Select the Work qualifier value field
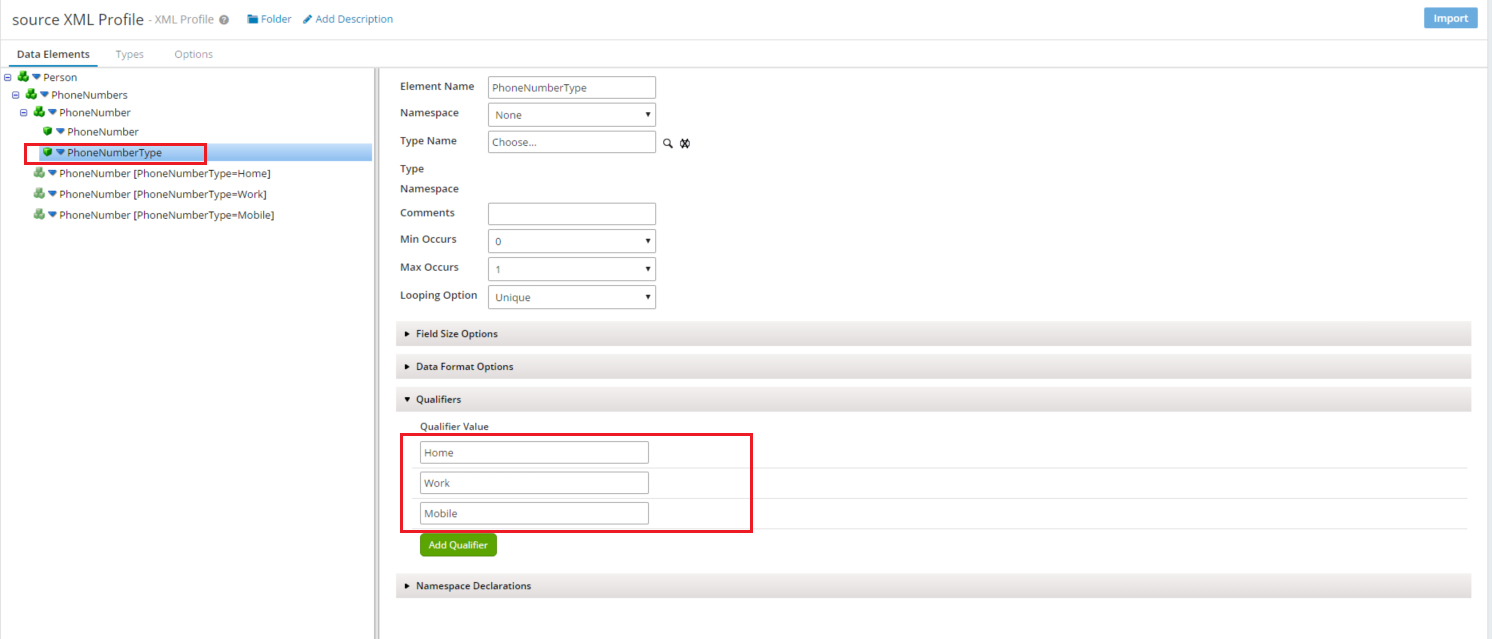Image resolution: width=1492 pixels, height=639 pixels. (x=533, y=482)
